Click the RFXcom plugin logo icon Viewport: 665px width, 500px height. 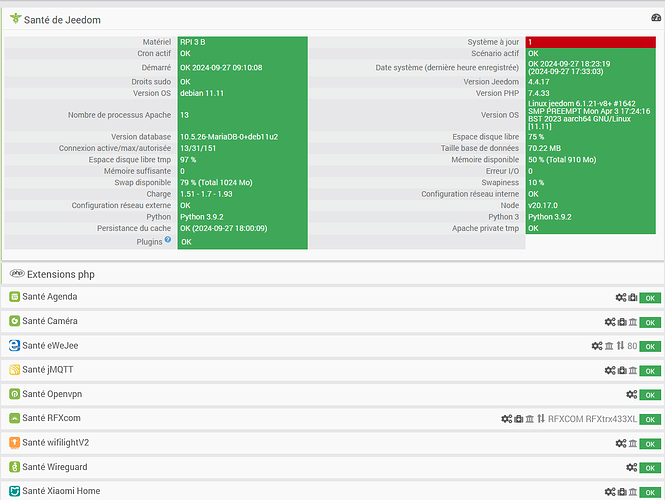[x=14, y=418]
